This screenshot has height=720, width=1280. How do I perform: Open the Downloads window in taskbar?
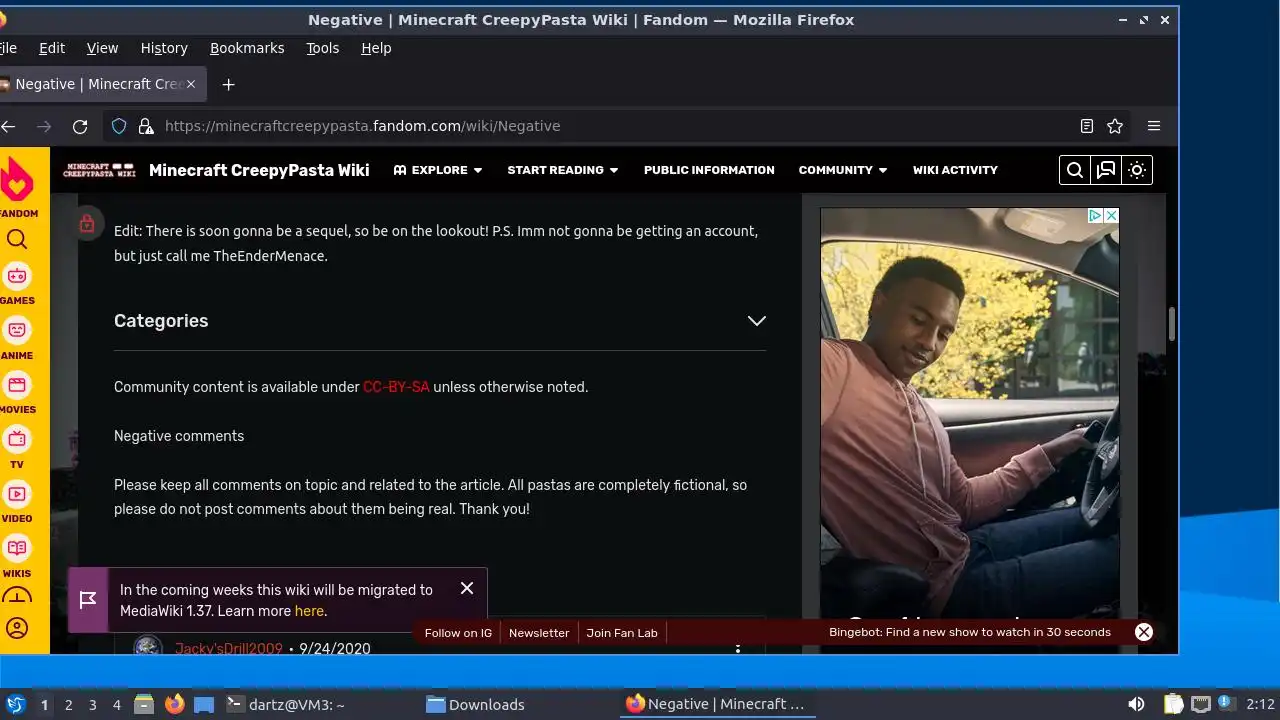475,704
